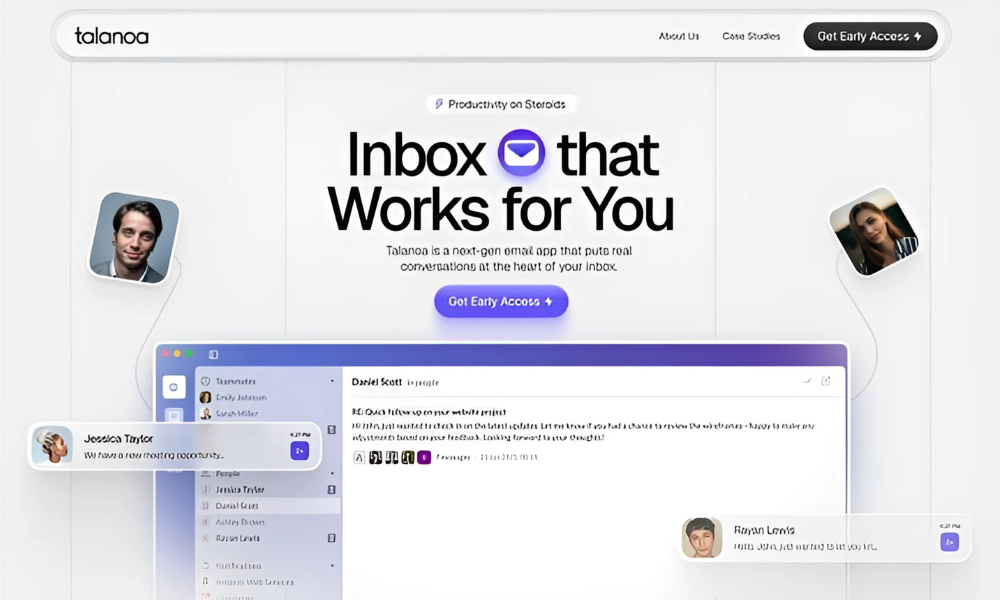
Task: Click the round chat icon in app sidebar
Action: (174, 386)
